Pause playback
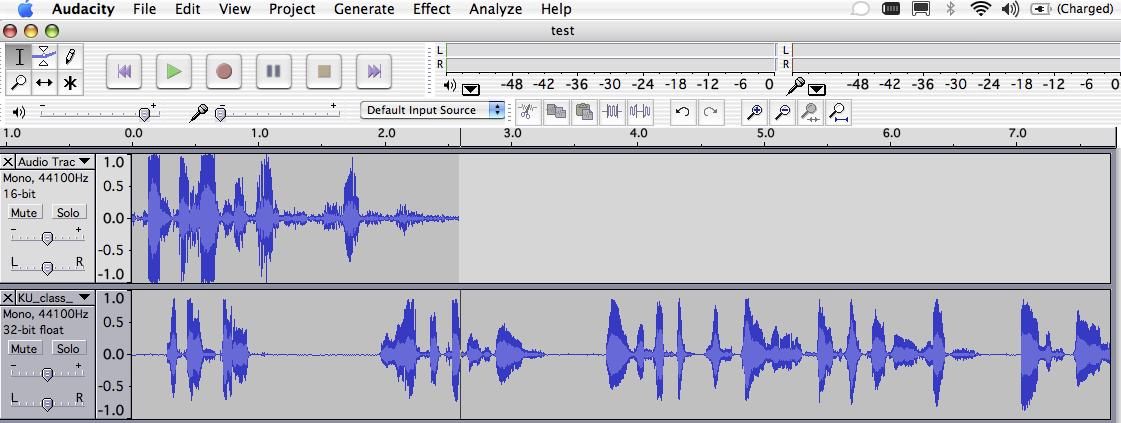This screenshot has height=423, width=1121. pos(273,71)
